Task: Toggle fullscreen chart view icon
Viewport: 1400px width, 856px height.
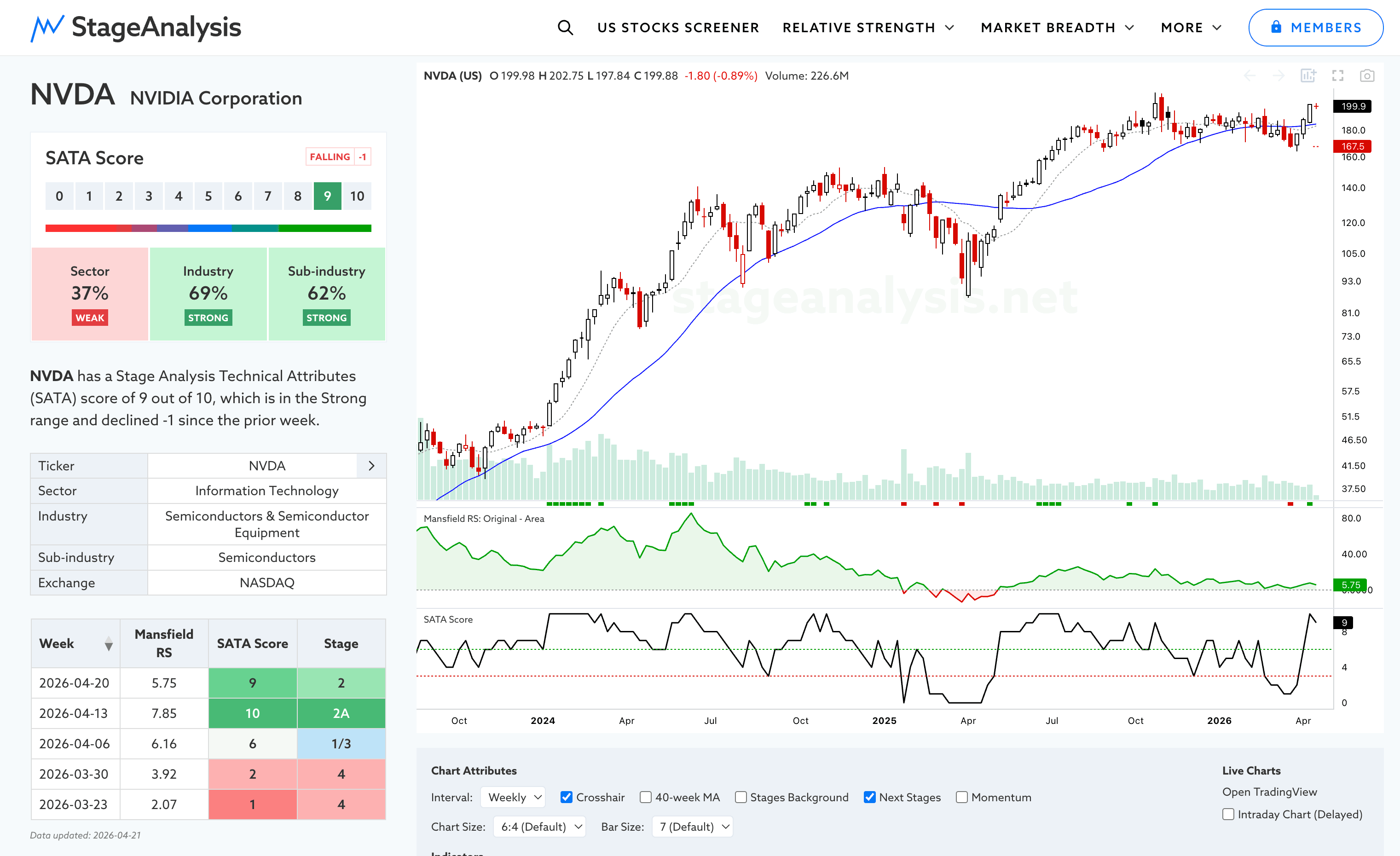Action: point(1337,75)
